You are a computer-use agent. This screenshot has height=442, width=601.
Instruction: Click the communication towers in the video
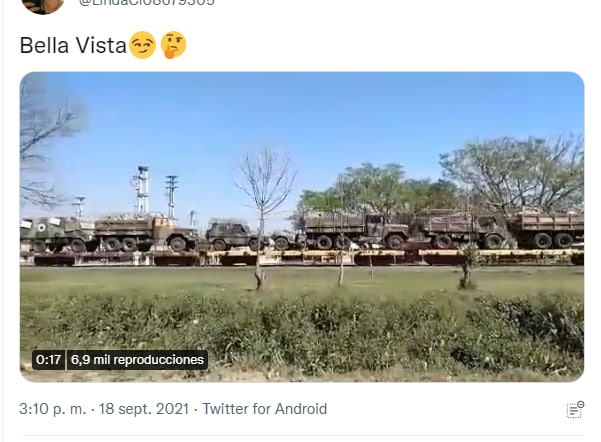(x=153, y=192)
